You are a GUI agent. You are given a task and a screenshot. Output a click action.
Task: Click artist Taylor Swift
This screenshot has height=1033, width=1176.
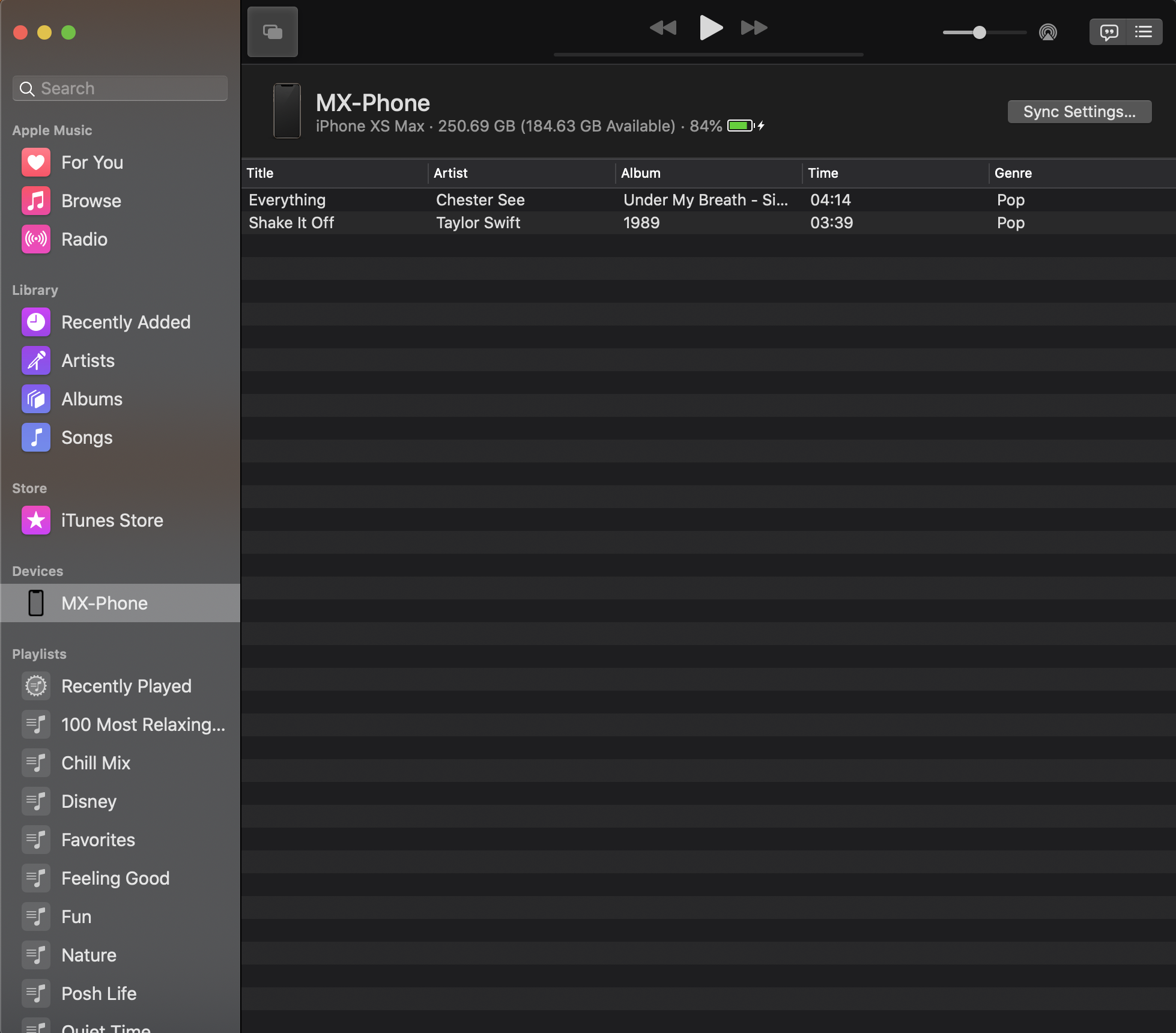pyautogui.click(x=478, y=223)
